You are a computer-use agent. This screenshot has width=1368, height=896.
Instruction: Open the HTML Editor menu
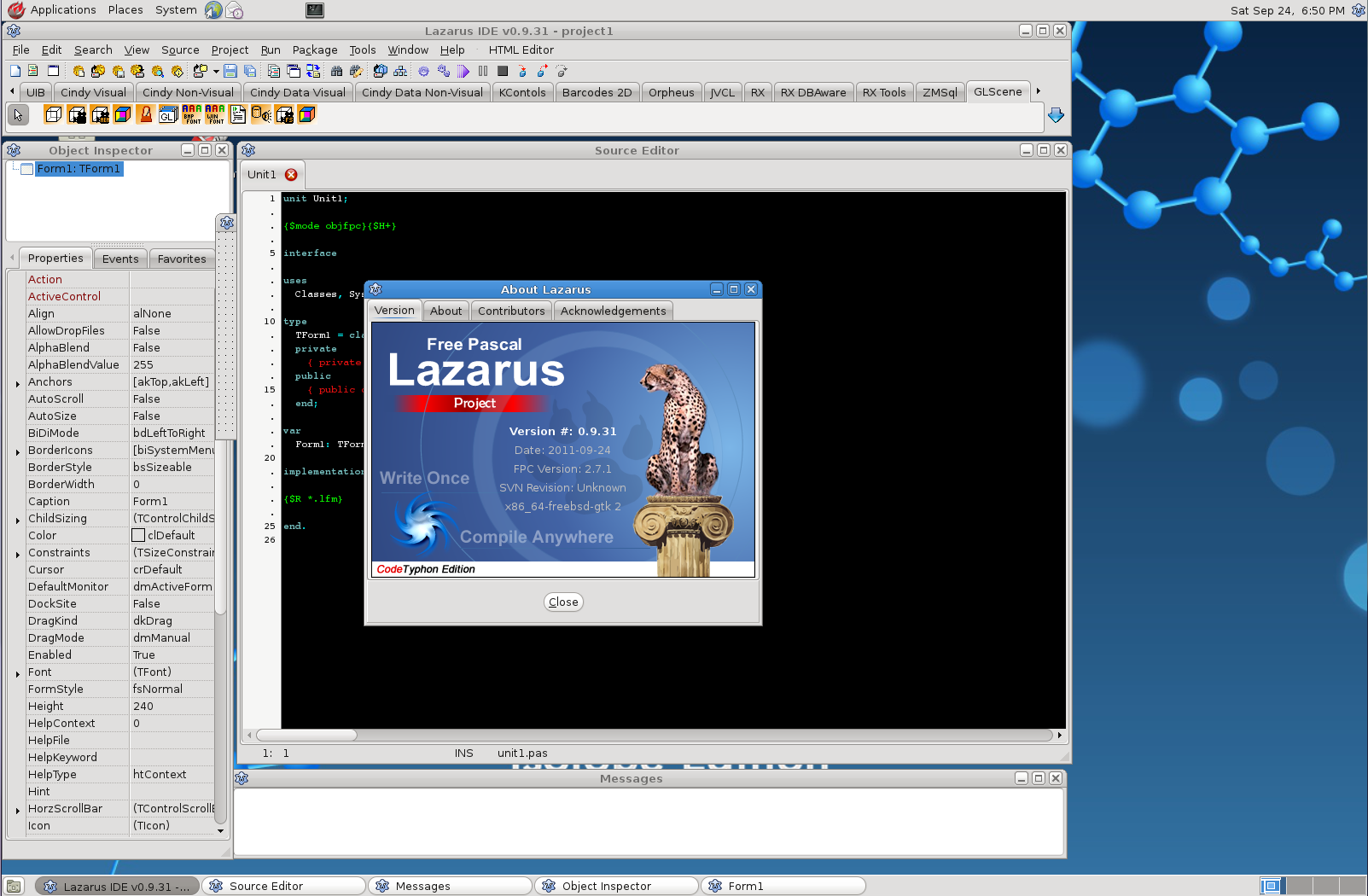(x=521, y=49)
